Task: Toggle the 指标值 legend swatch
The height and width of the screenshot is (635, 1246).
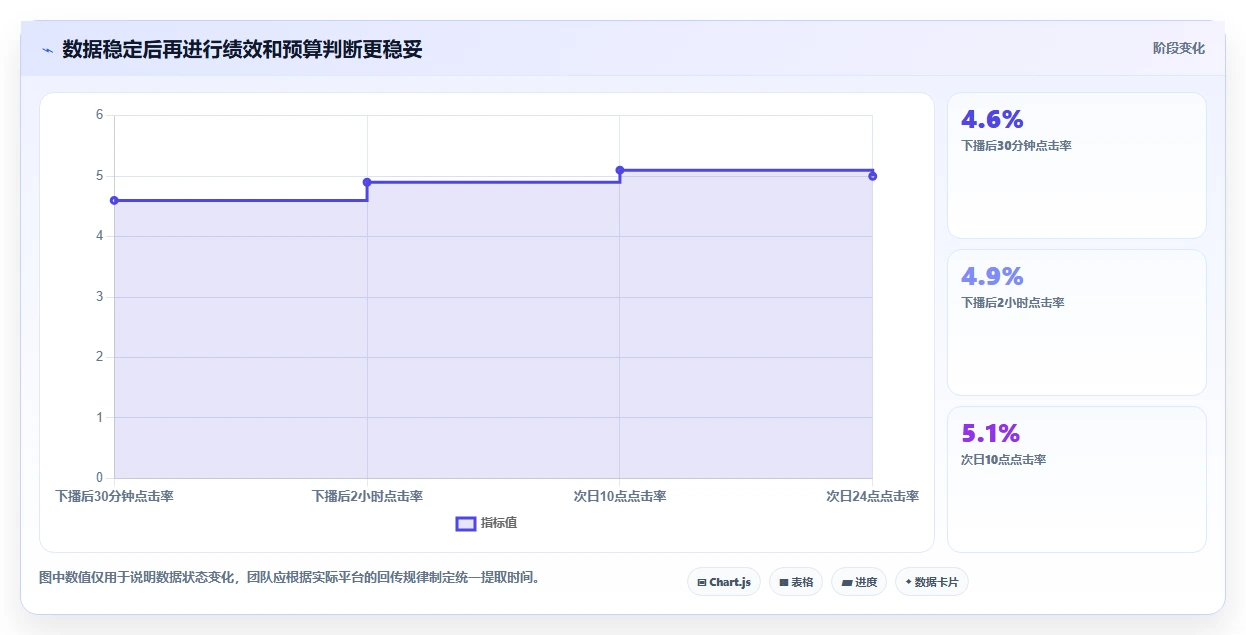Action: pos(465,523)
